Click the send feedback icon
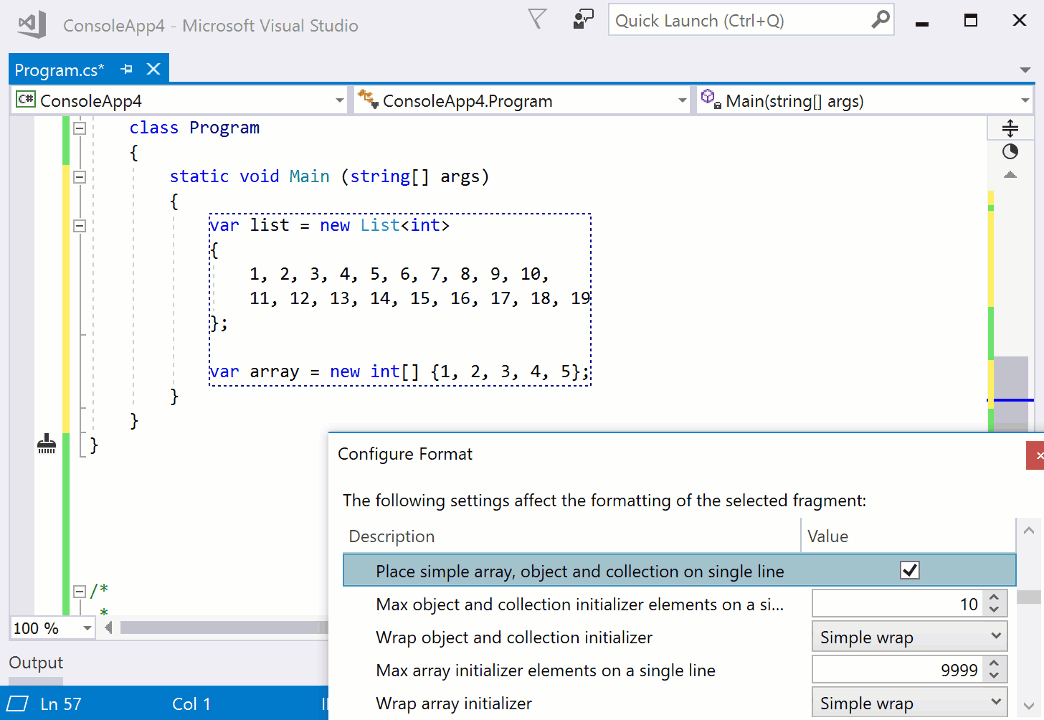The height and width of the screenshot is (720, 1044). coord(583,20)
